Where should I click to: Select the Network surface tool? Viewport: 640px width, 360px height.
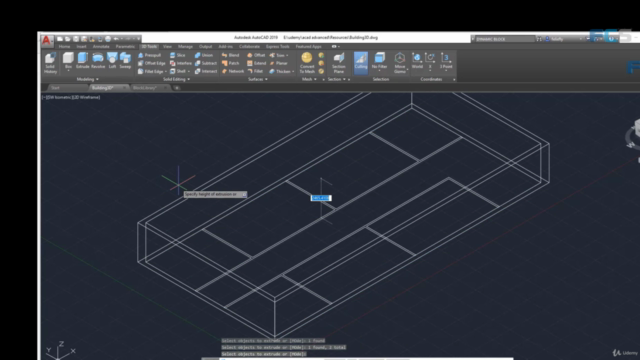point(233,71)
